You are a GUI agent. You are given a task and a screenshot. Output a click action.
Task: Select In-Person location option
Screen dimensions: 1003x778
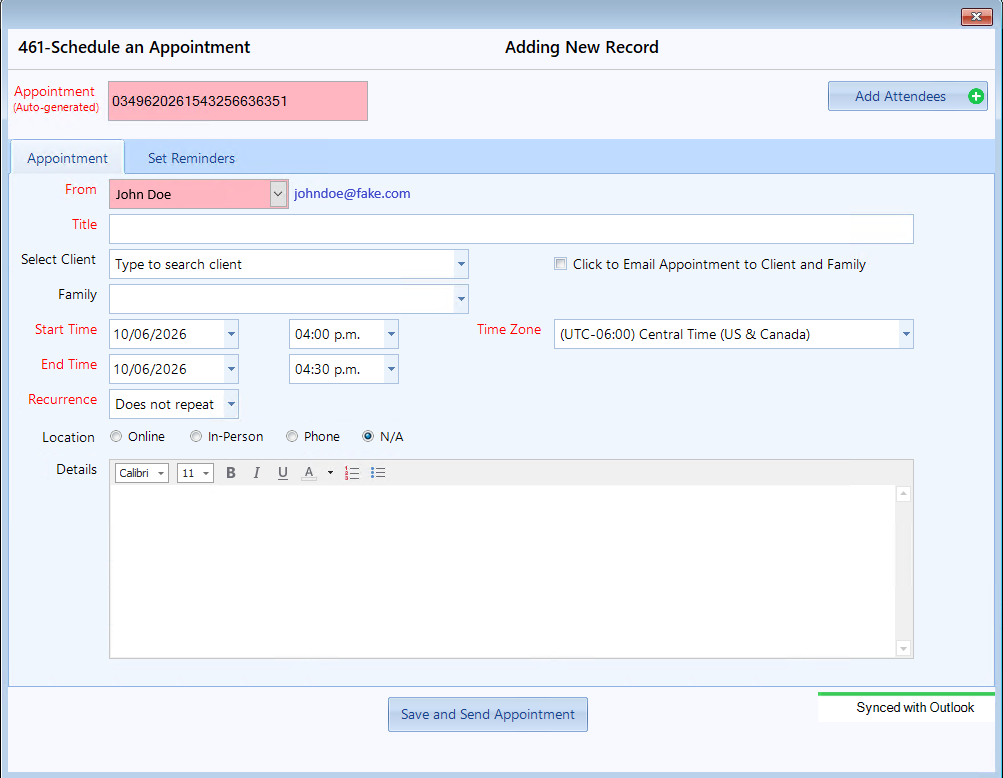(x=196, y=436)
